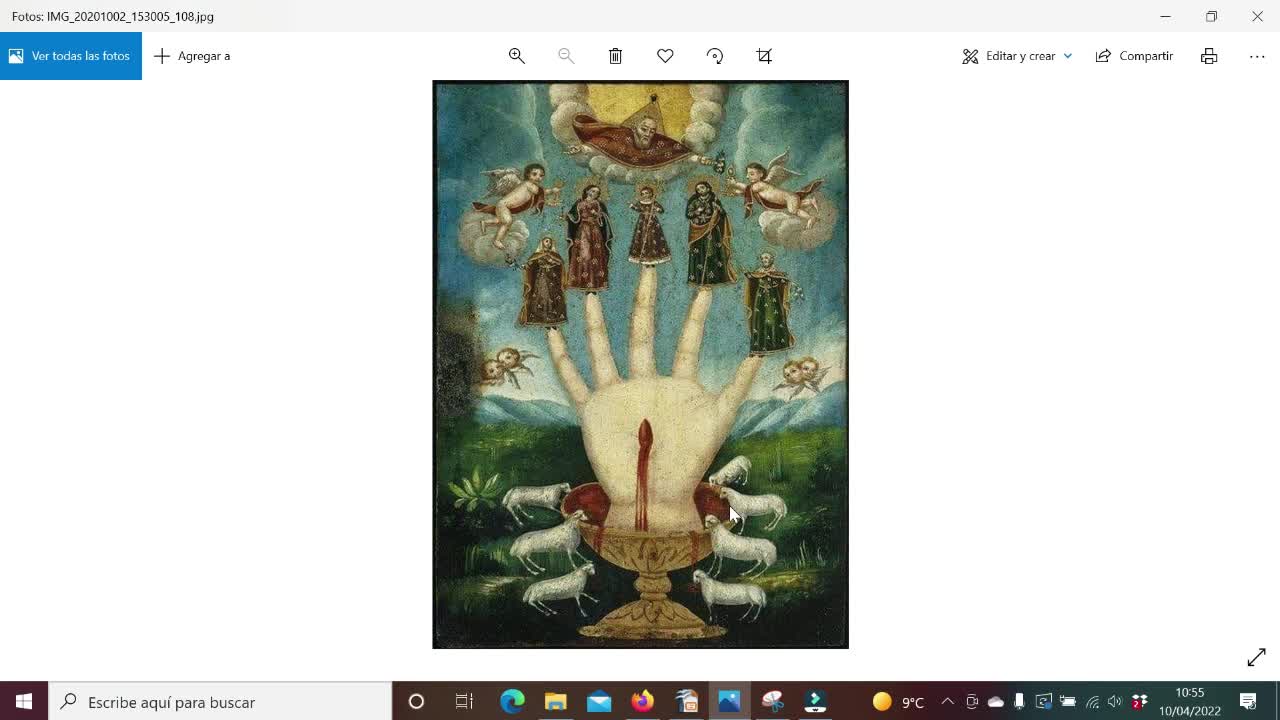Screen dimensions: 1280x720
Task: Enter full screen with diagonal arrows icon
Action: [1257, 657]
